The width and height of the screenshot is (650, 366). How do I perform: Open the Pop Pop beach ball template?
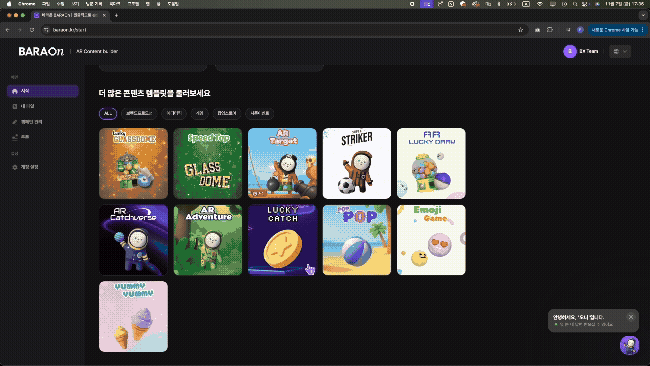pos(357,240)
